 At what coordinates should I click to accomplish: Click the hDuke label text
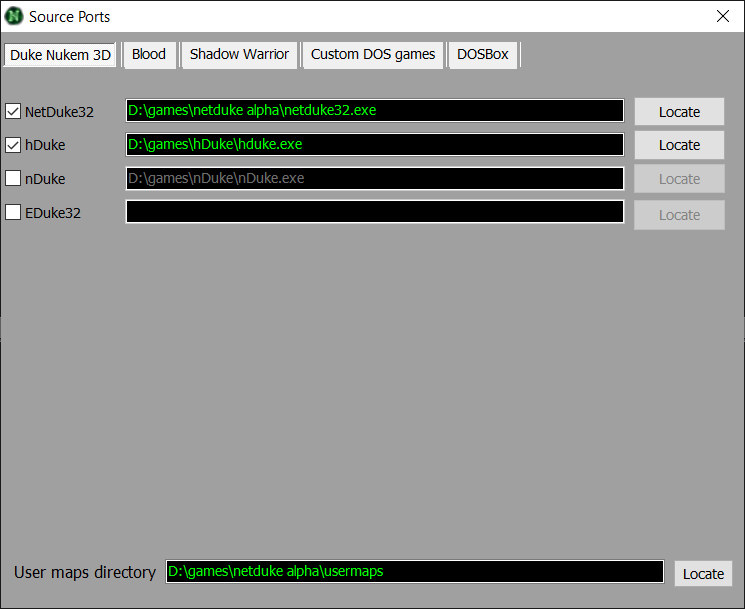coord(45,145)
